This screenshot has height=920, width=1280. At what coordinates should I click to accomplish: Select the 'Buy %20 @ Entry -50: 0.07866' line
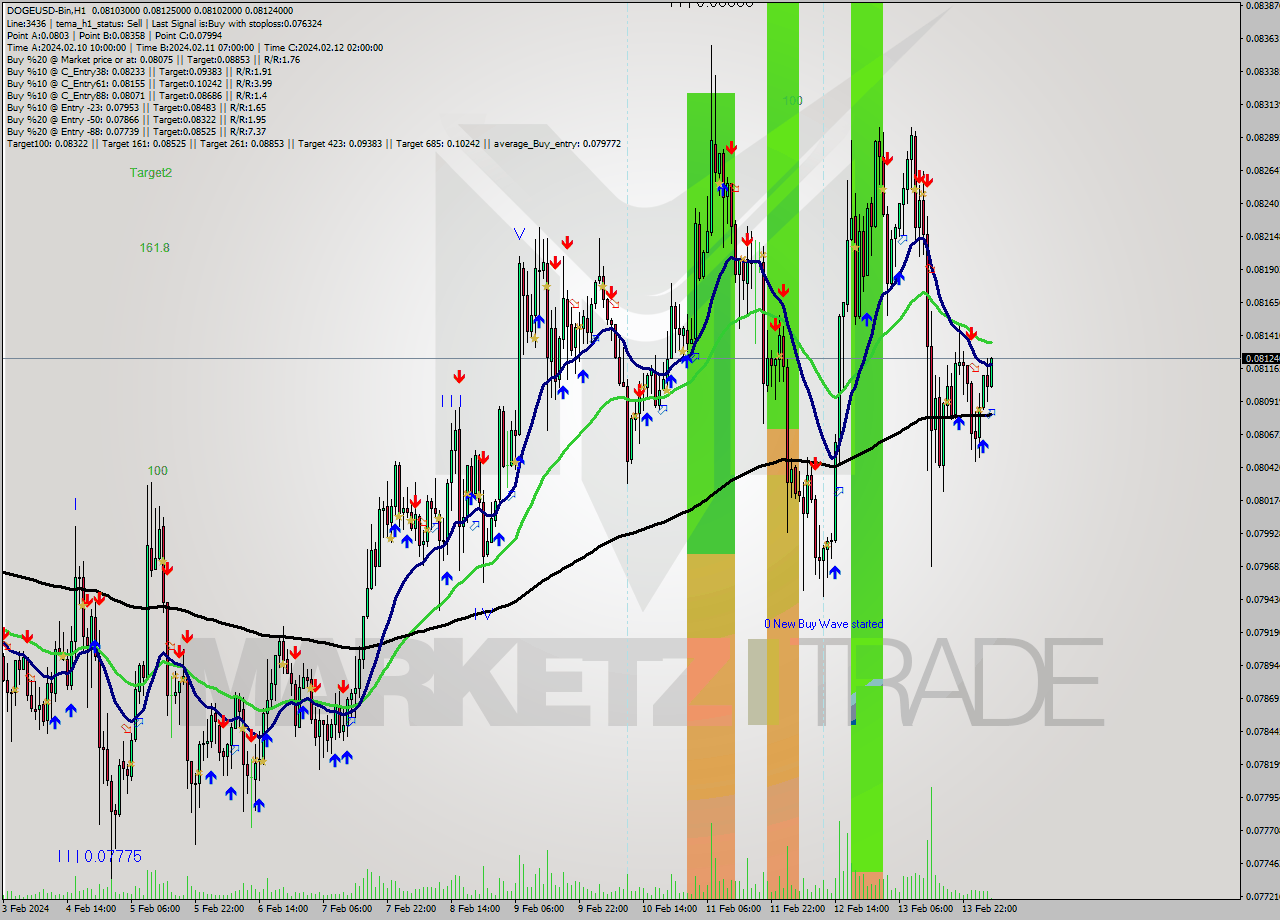[136, 119]
